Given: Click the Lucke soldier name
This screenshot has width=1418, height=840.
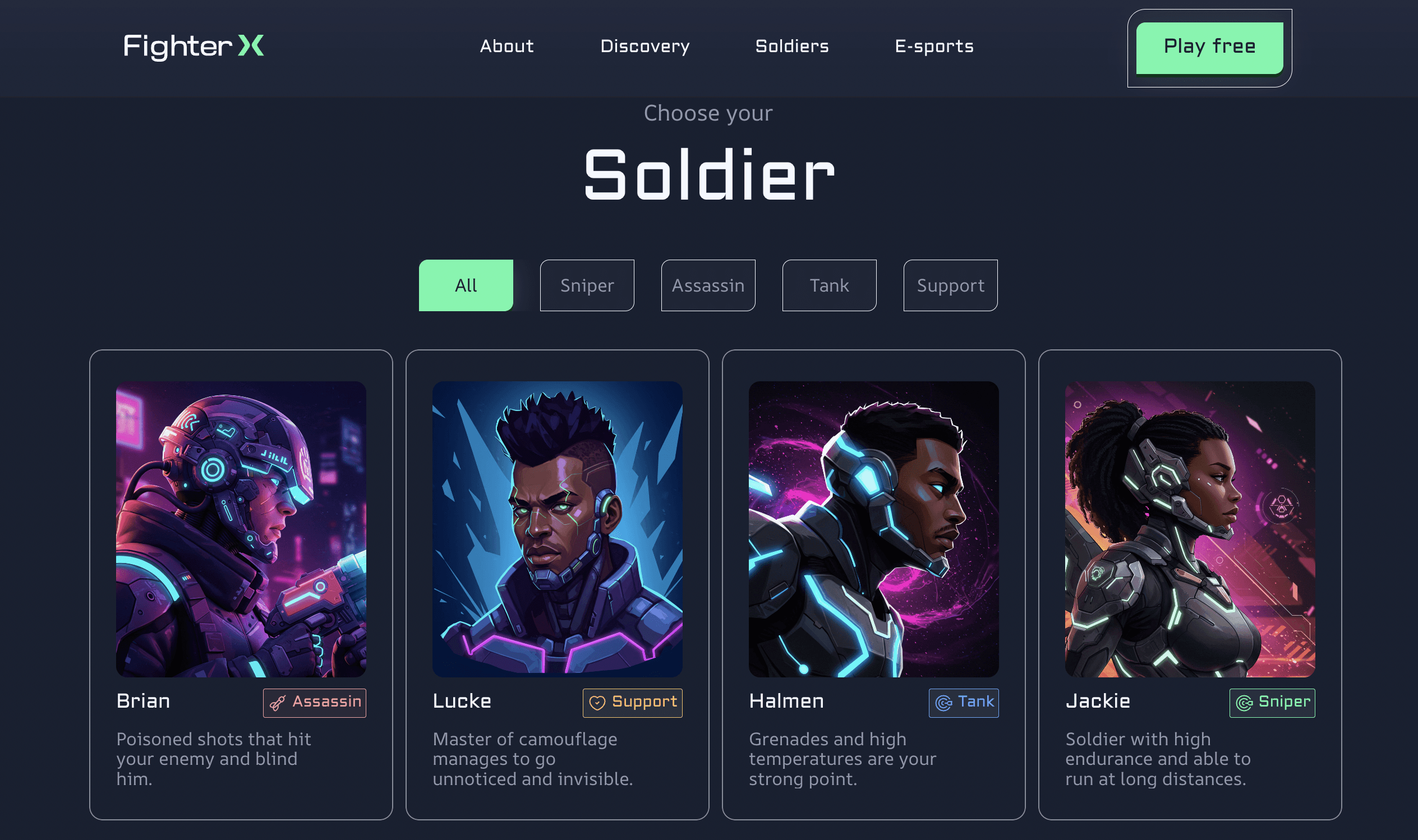Looking at the screenshot, I should [x=462, y=701].
